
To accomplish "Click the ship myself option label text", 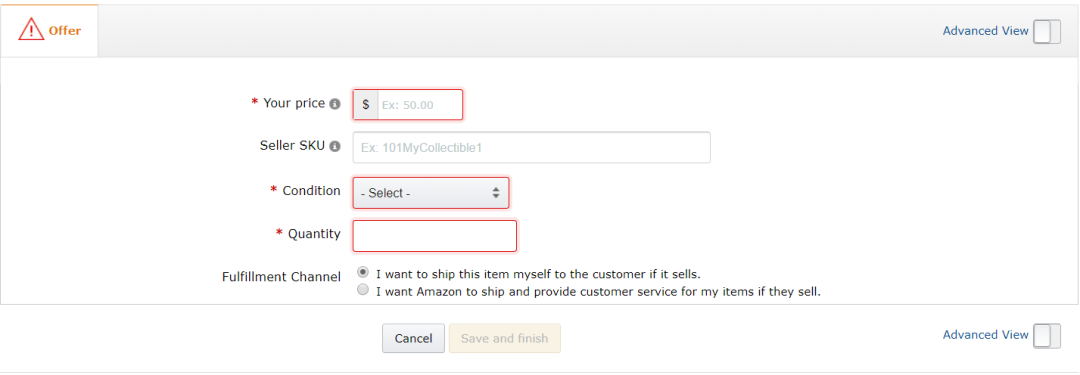I will pos(539,273).
